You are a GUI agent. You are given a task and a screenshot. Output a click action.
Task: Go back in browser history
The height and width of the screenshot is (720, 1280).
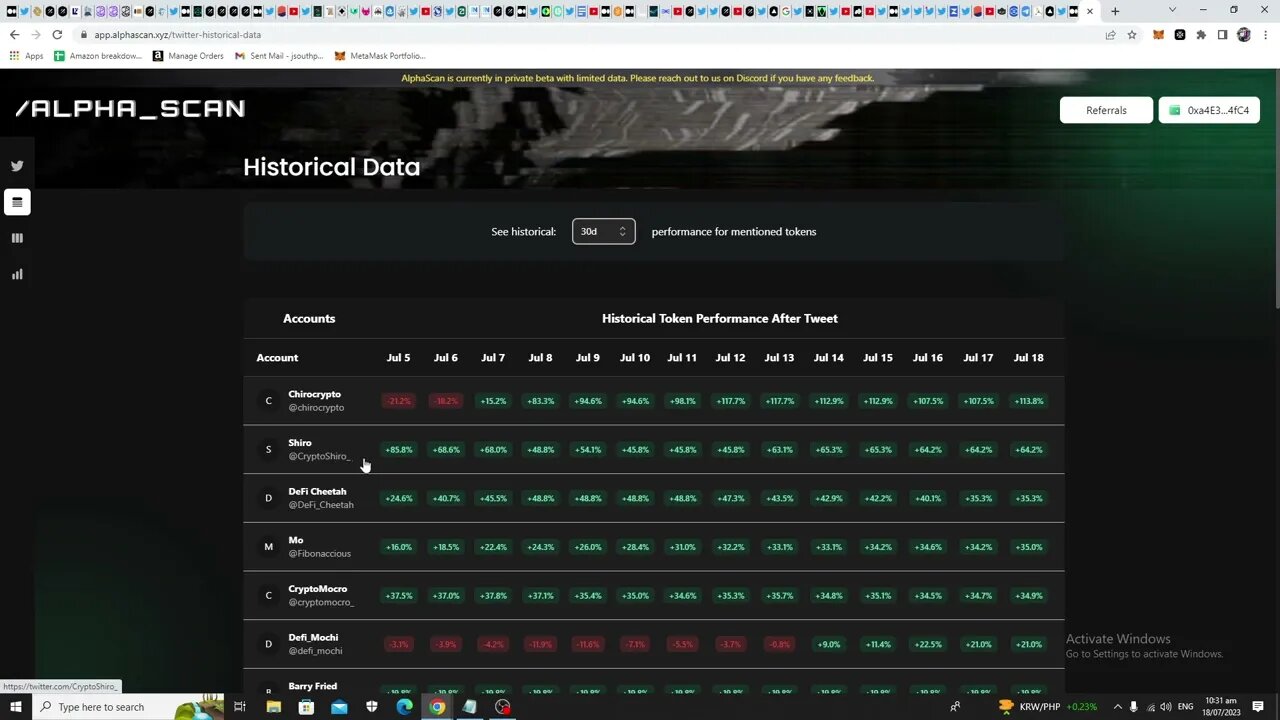click(14, 34)
